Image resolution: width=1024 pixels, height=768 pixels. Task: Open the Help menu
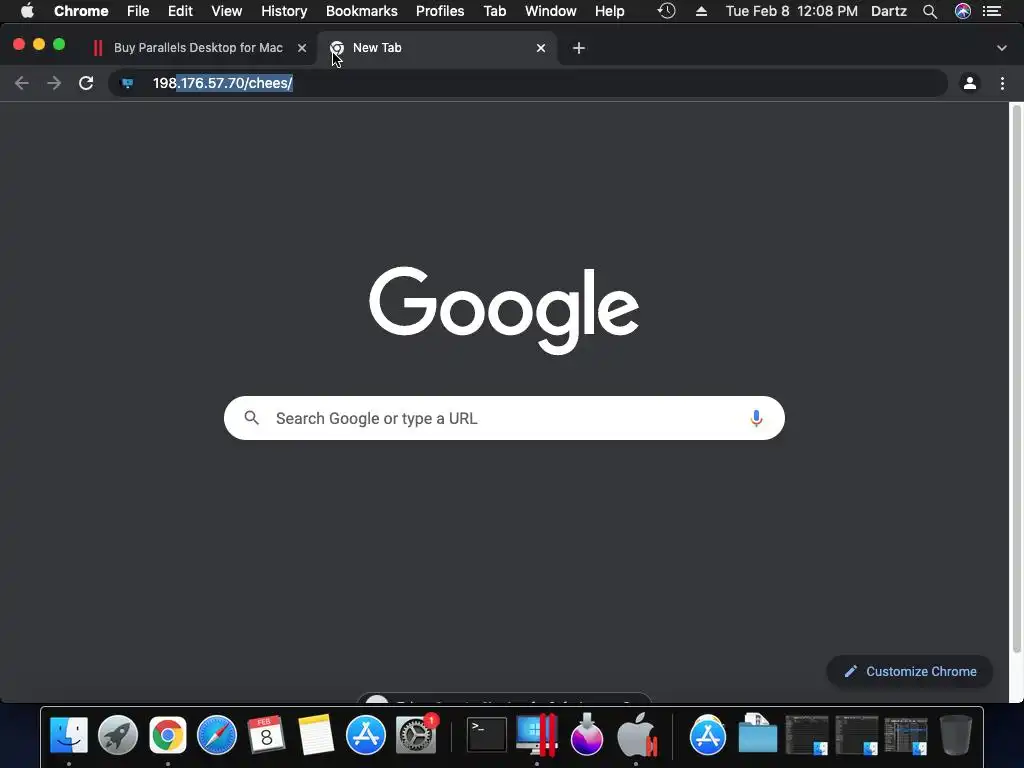click(x=609, y=11)
